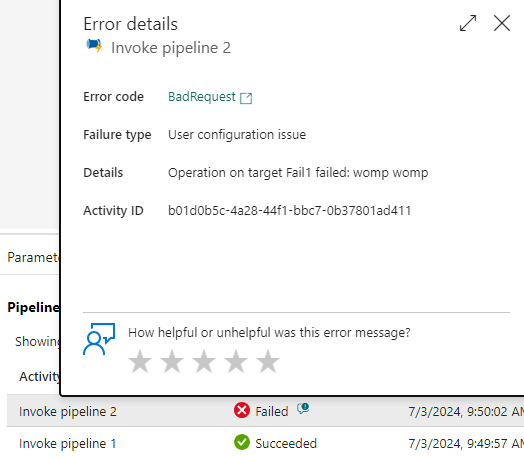Click the Activity ID value text
Viewport: 524px width, 457px height.
click(289, 211)
